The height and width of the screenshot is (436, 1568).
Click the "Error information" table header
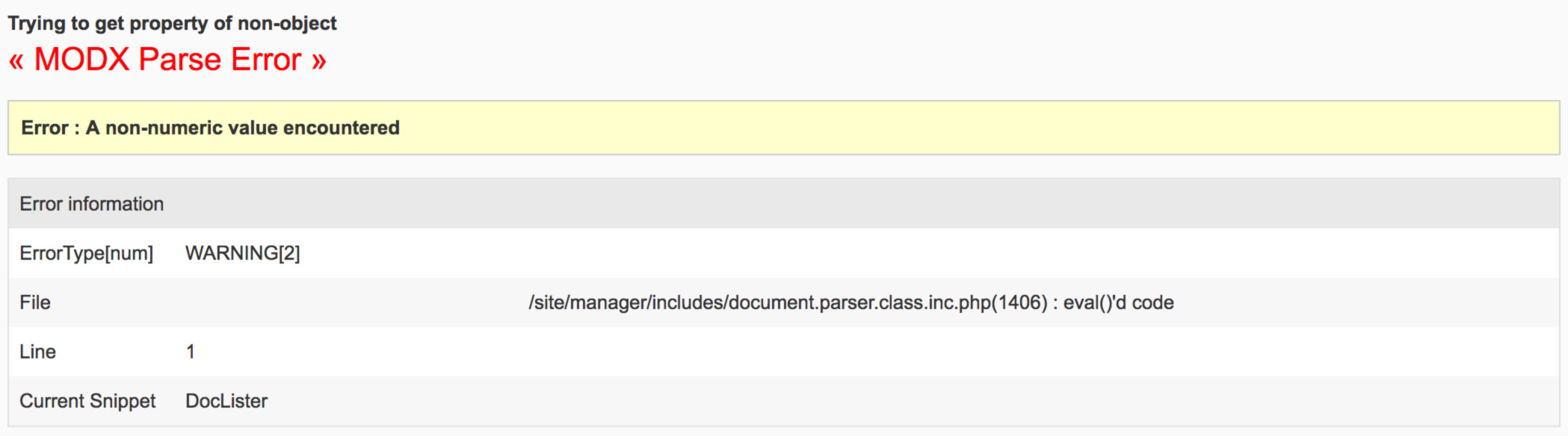click(x=91, y=204)
